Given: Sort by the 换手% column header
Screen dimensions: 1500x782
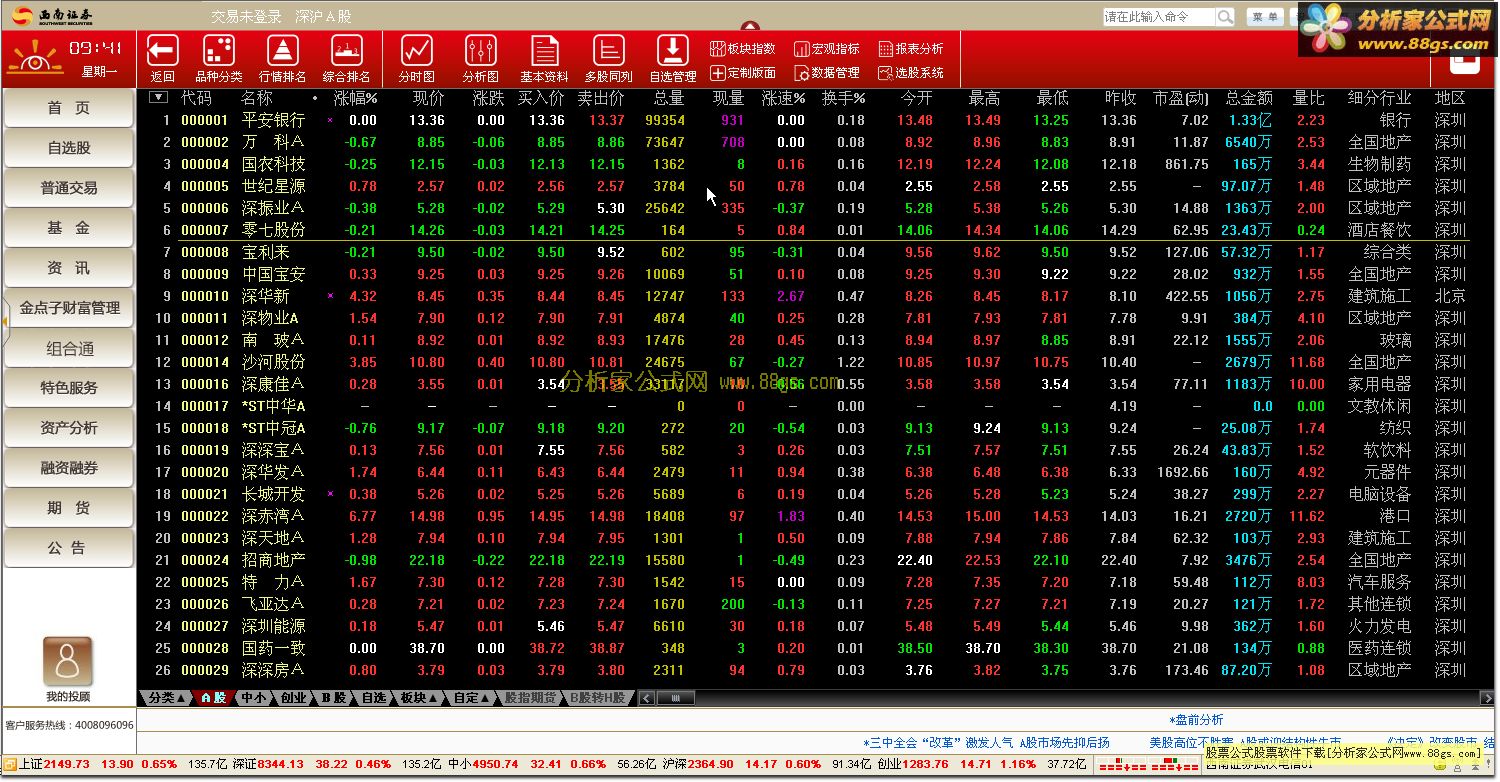Looking at the screenshot, I should [843, 98].
